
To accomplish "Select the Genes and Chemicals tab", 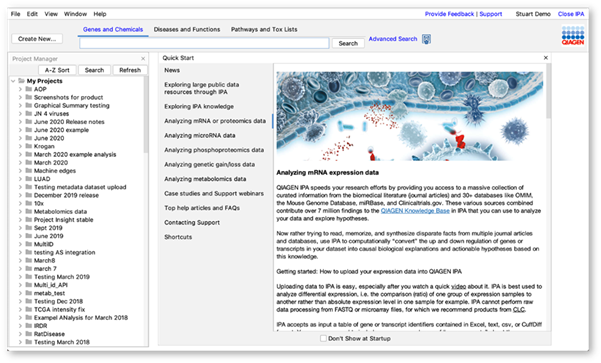I will [113, 30].
